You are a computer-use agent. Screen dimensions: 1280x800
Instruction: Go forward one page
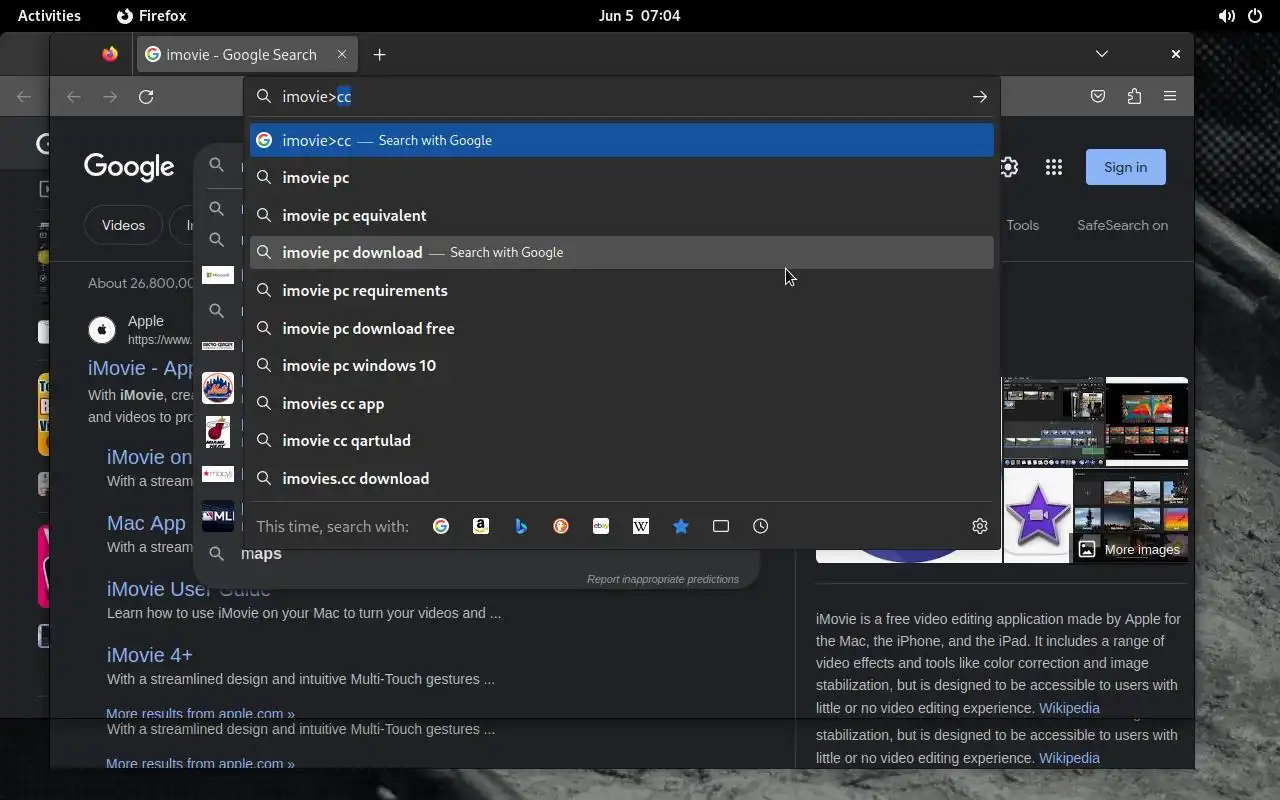[110, 97]
